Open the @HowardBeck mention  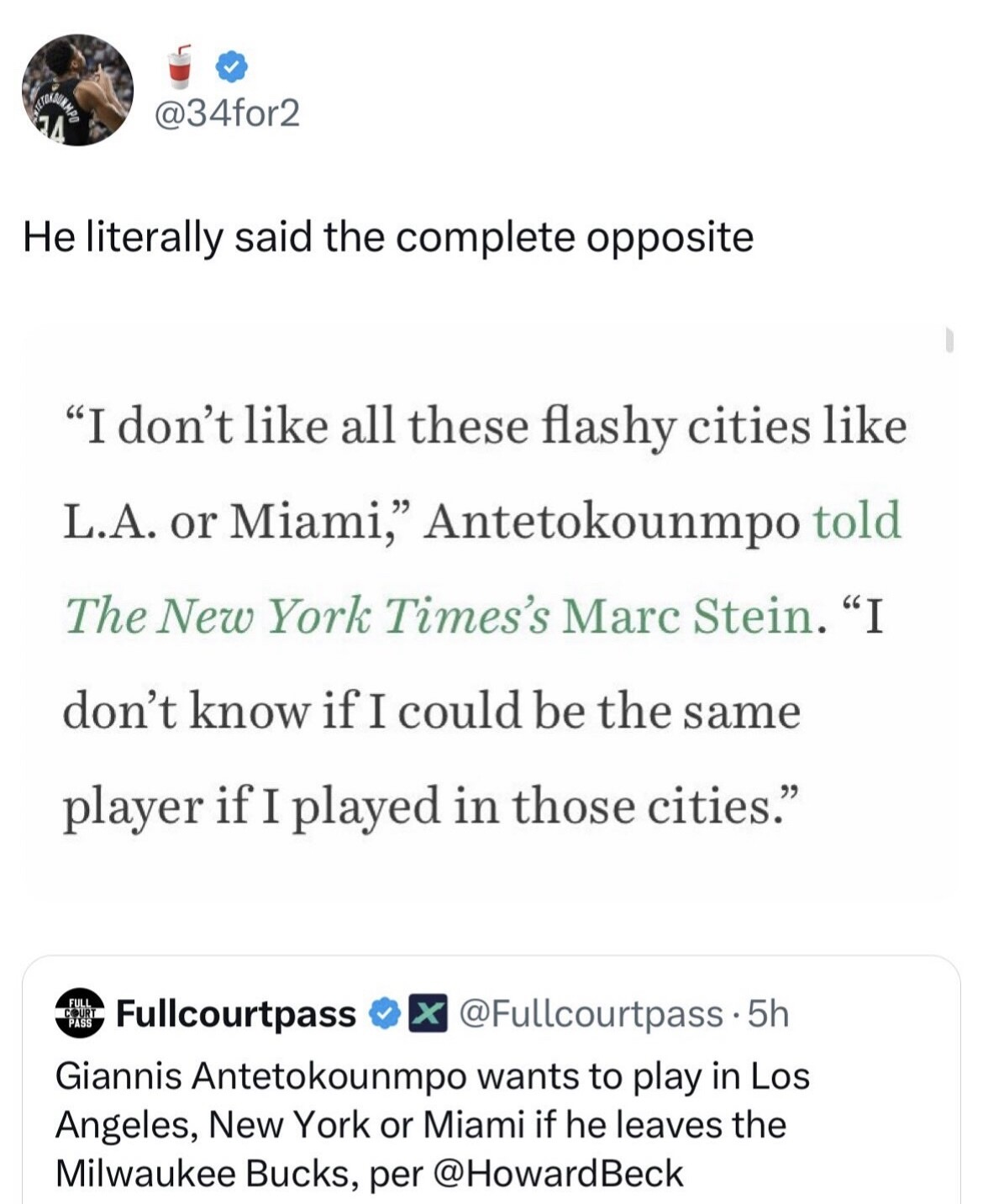(556, 1174)
